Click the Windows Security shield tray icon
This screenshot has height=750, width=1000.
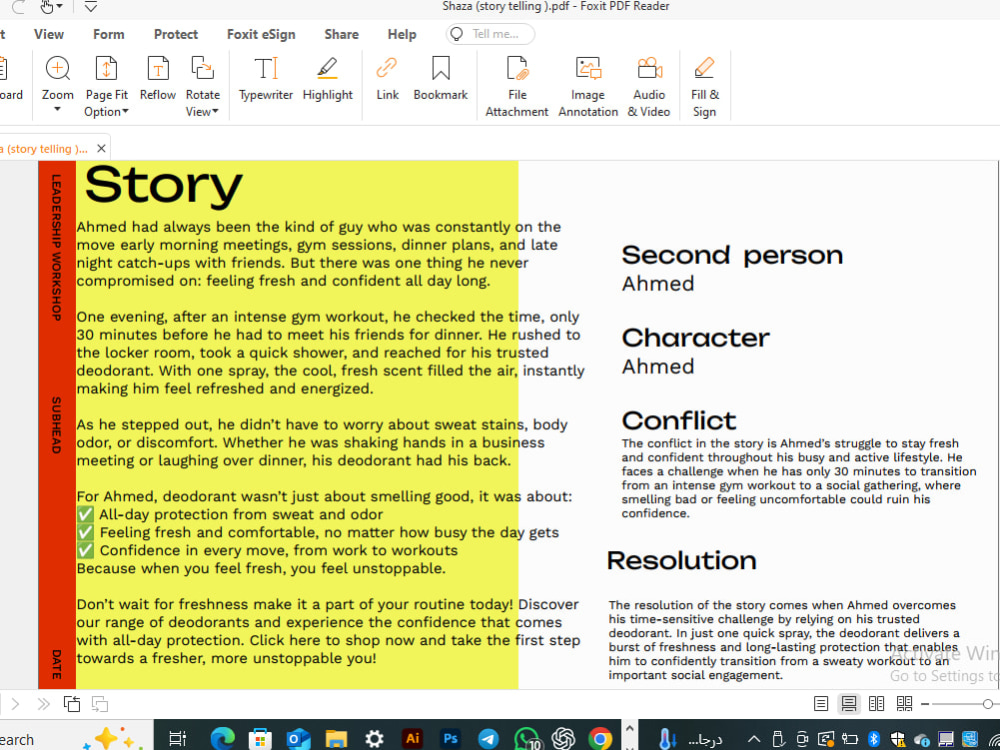[898, 740]
